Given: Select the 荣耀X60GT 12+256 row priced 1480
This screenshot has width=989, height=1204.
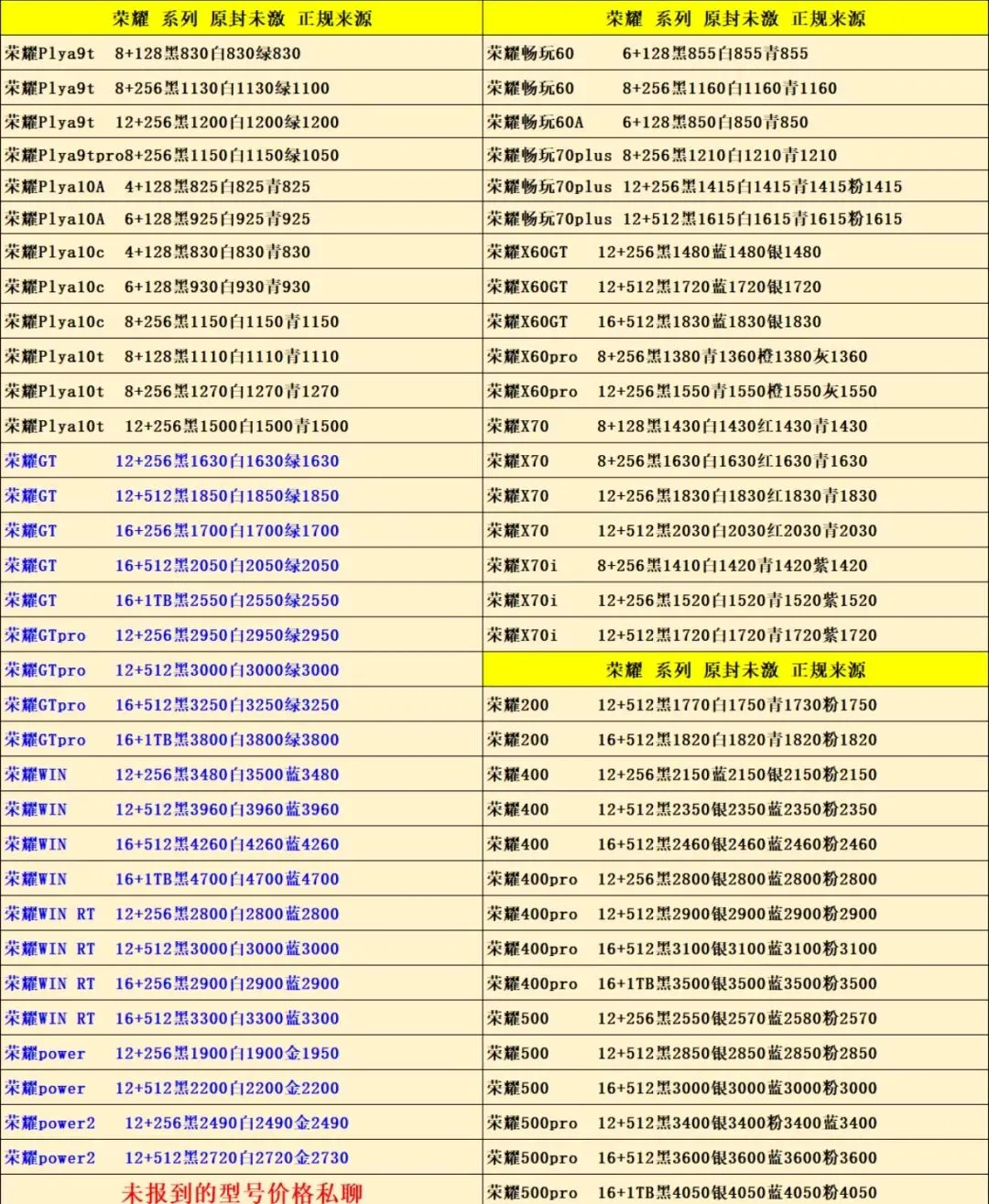Looking at the screenshot, I should (x=735, y=252).
